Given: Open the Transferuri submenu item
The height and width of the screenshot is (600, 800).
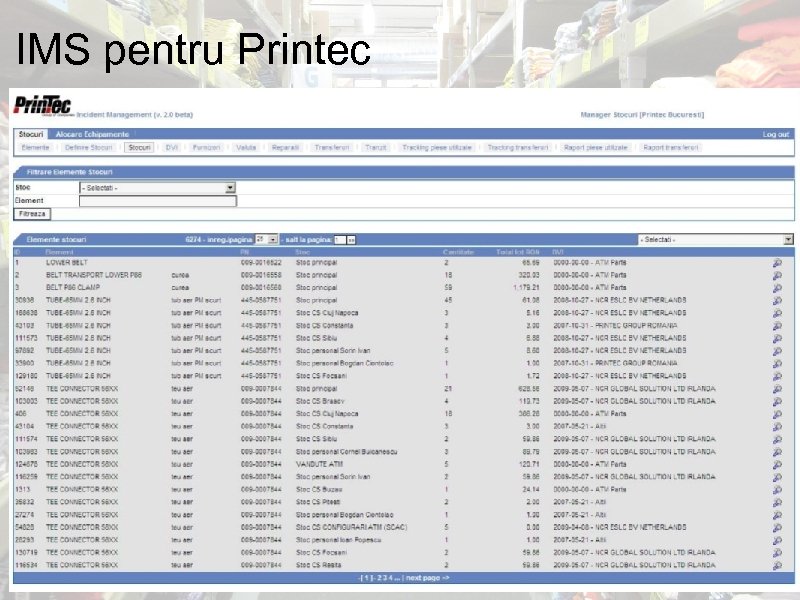Looking at the screenshot, I should pyautogui.click(x=332, y=147).
